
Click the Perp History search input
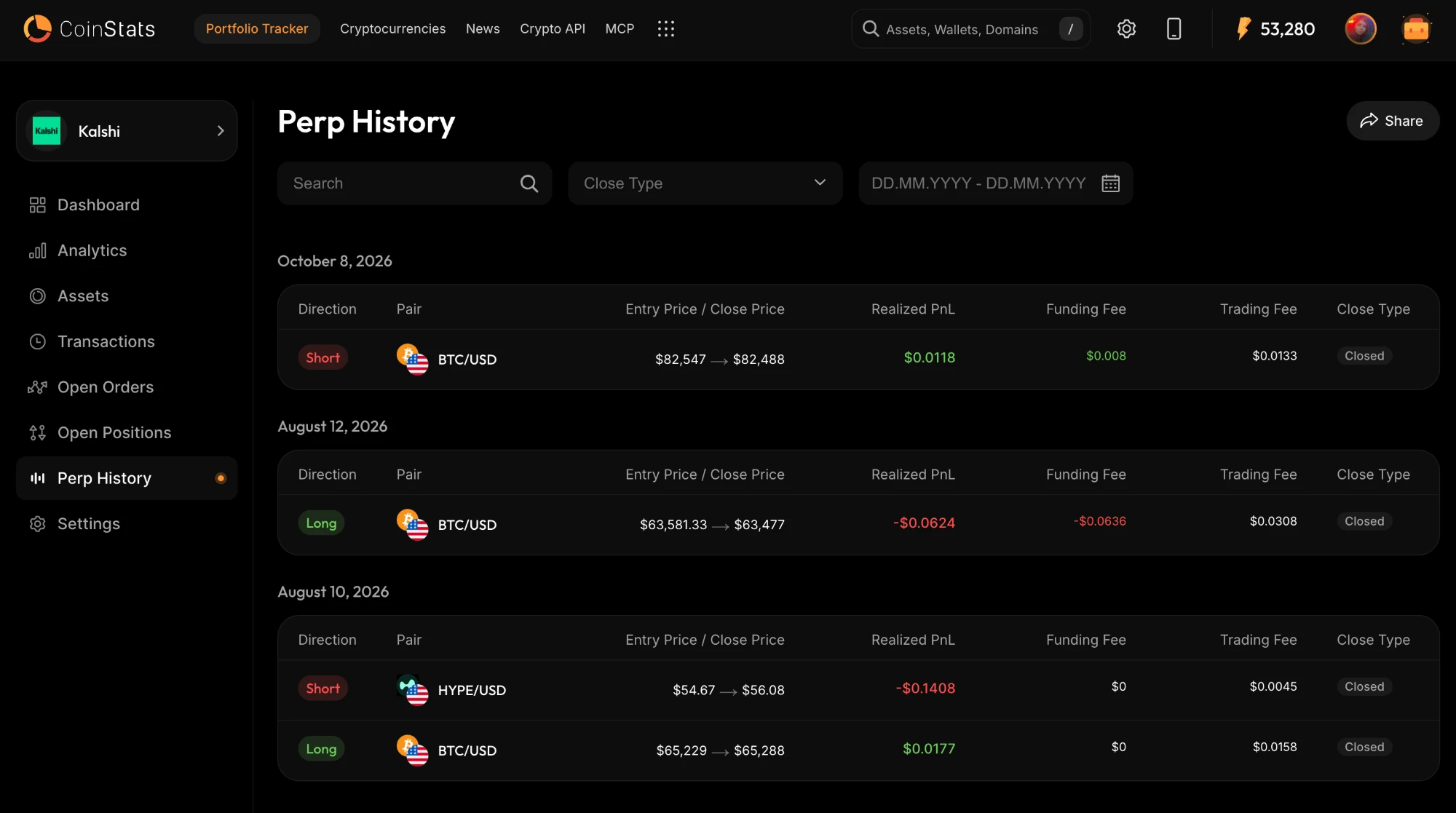414,183
